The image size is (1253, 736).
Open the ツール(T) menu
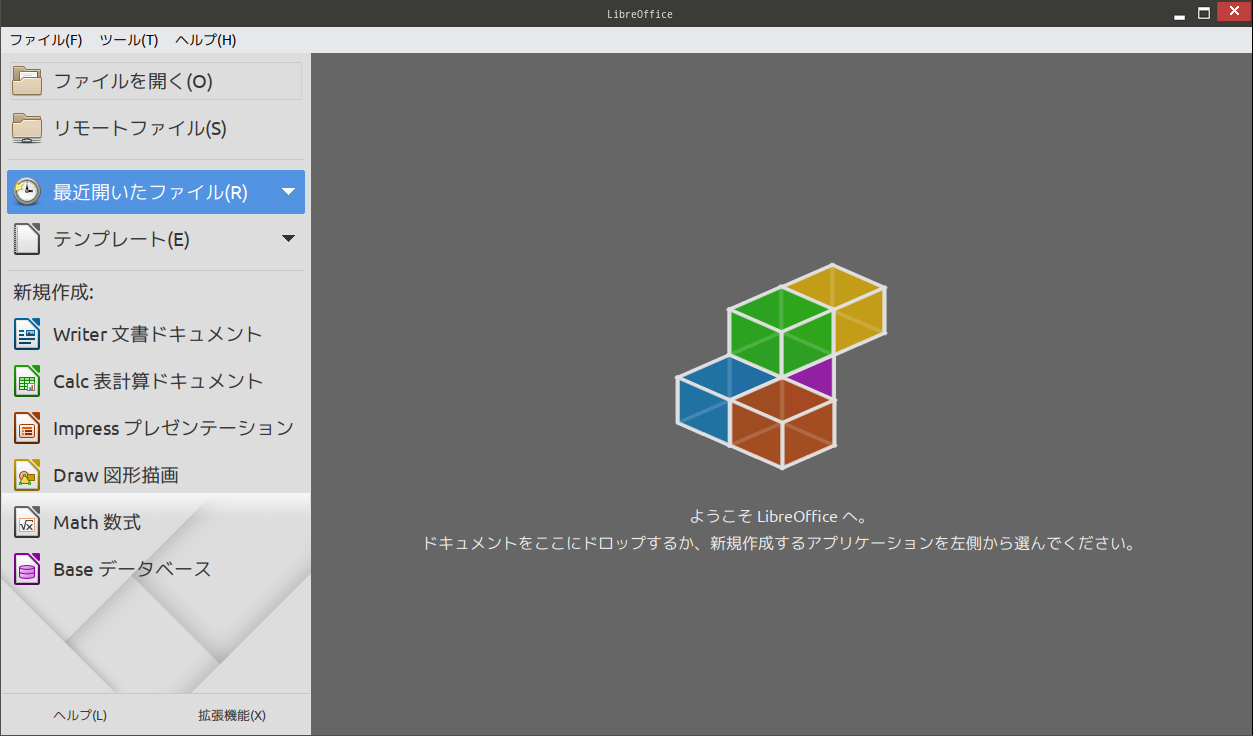pos(129,40)
